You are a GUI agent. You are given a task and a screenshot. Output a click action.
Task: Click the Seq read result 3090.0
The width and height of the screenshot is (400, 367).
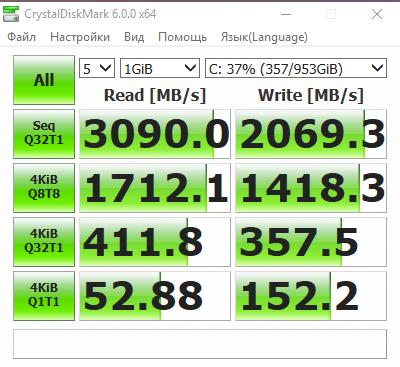(x=155, y=134)
